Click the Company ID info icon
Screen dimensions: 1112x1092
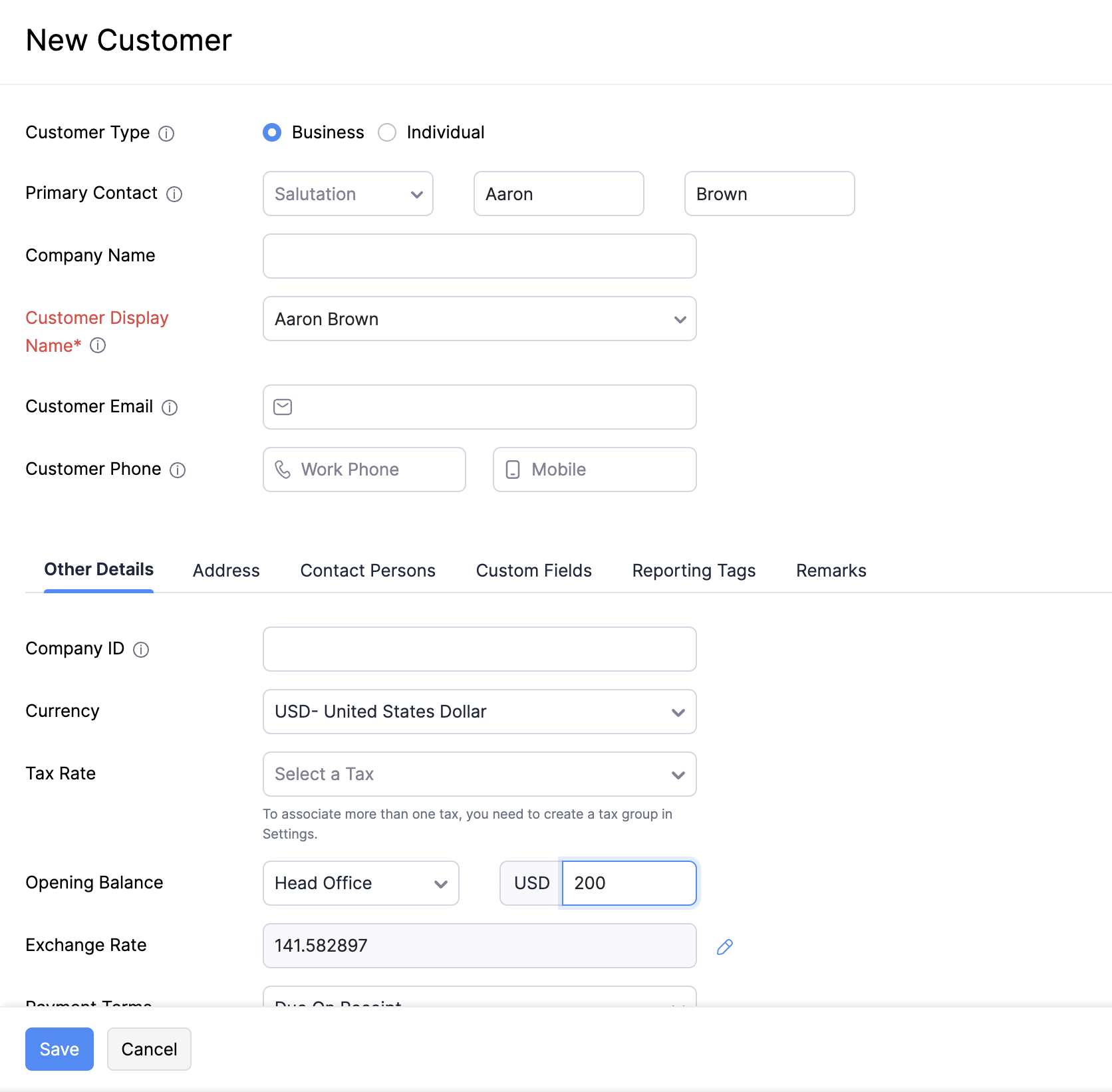141,650
